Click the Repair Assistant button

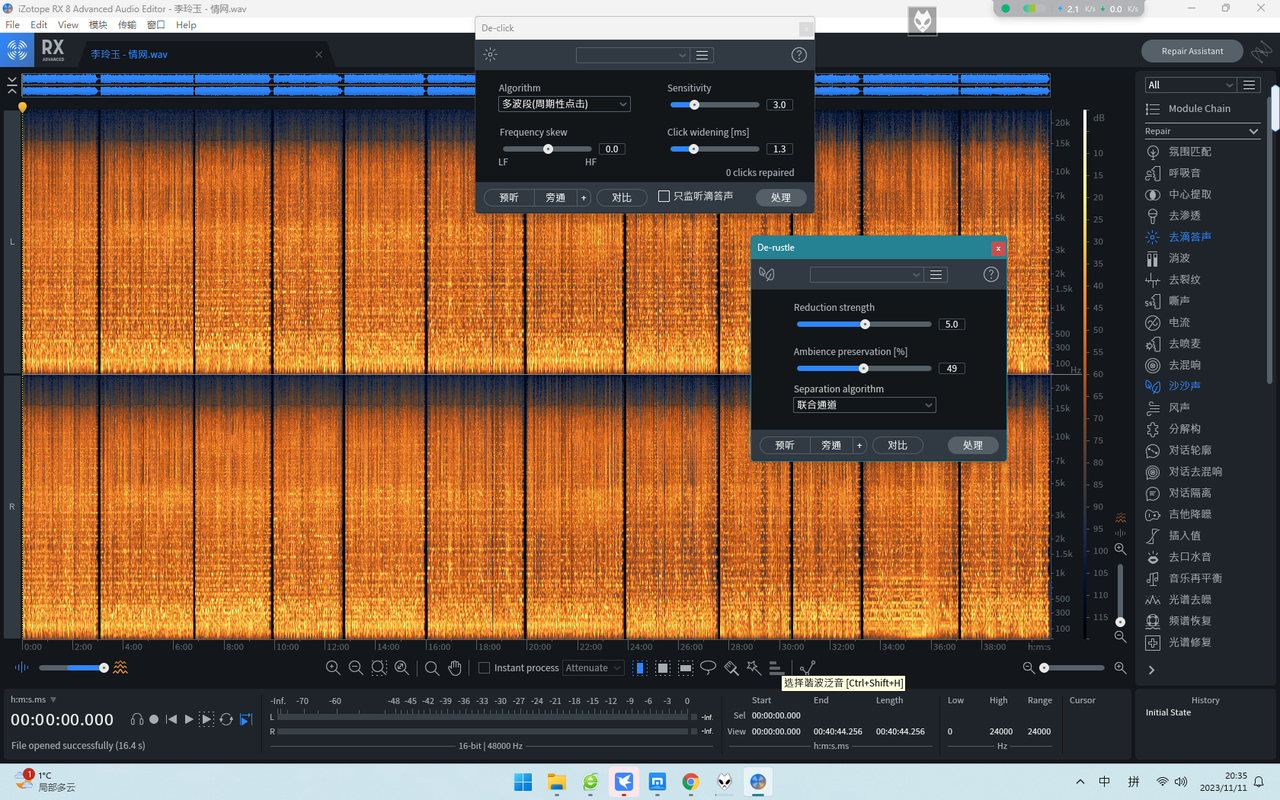point(1192,51)
